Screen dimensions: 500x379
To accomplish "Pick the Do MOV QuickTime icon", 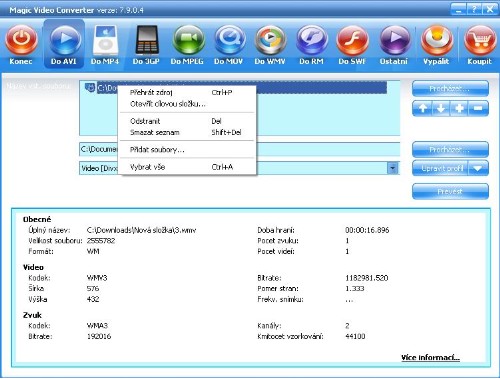I will pyautogui.click(x=230, y=40).
